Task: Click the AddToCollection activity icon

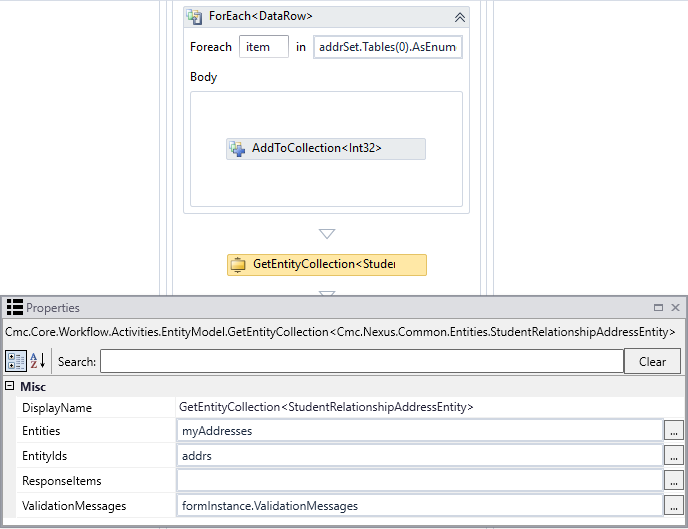Action: [237, 148]
